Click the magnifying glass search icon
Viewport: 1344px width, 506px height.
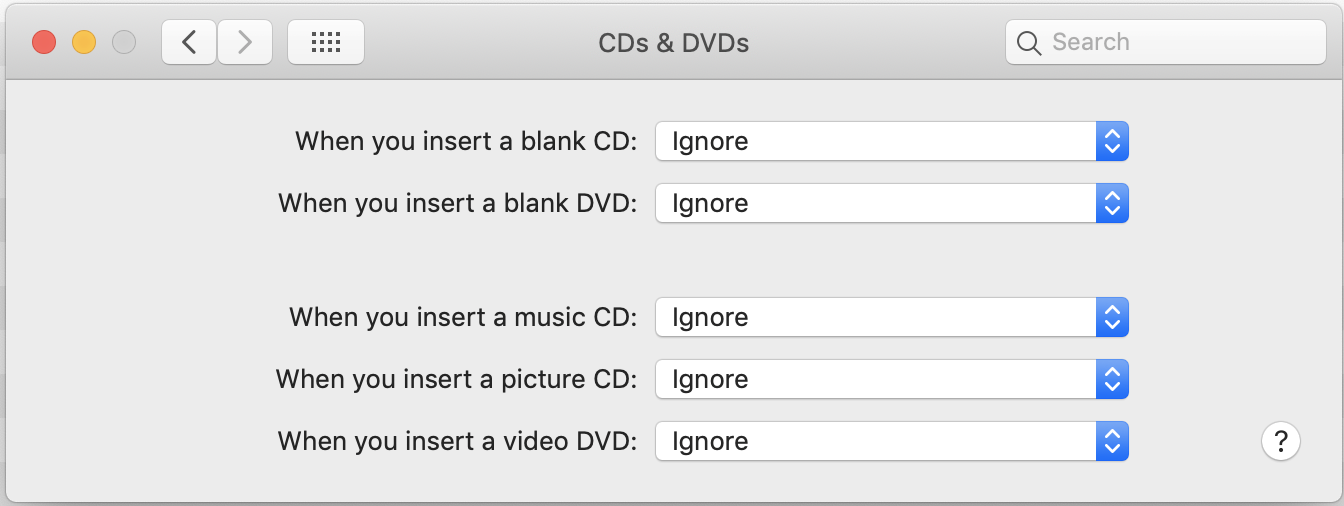pos(1029,42)
